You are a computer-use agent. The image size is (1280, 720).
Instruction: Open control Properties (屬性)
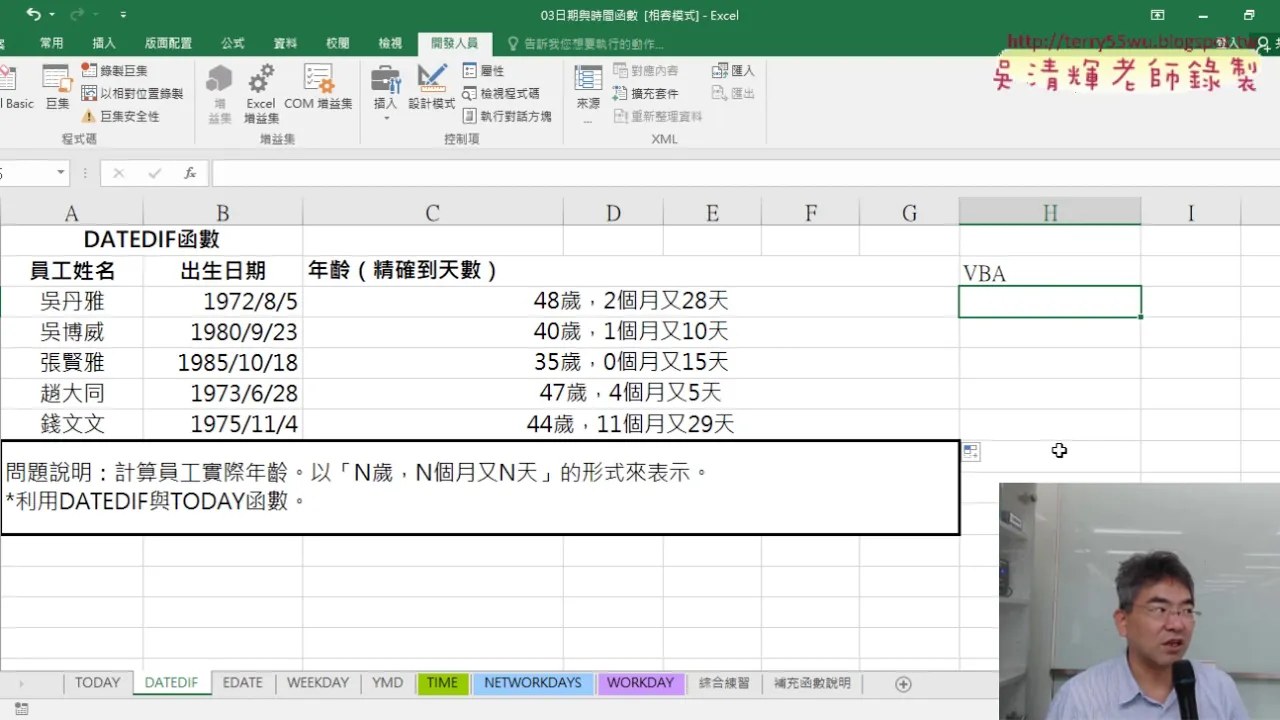coord(484,71)
